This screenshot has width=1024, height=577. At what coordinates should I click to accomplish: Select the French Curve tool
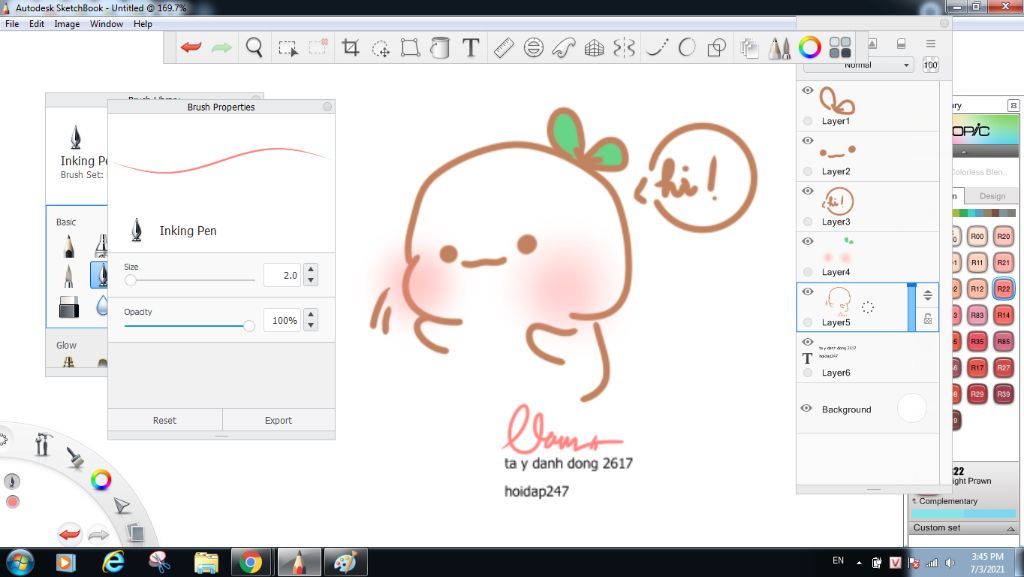pos(564,48)
